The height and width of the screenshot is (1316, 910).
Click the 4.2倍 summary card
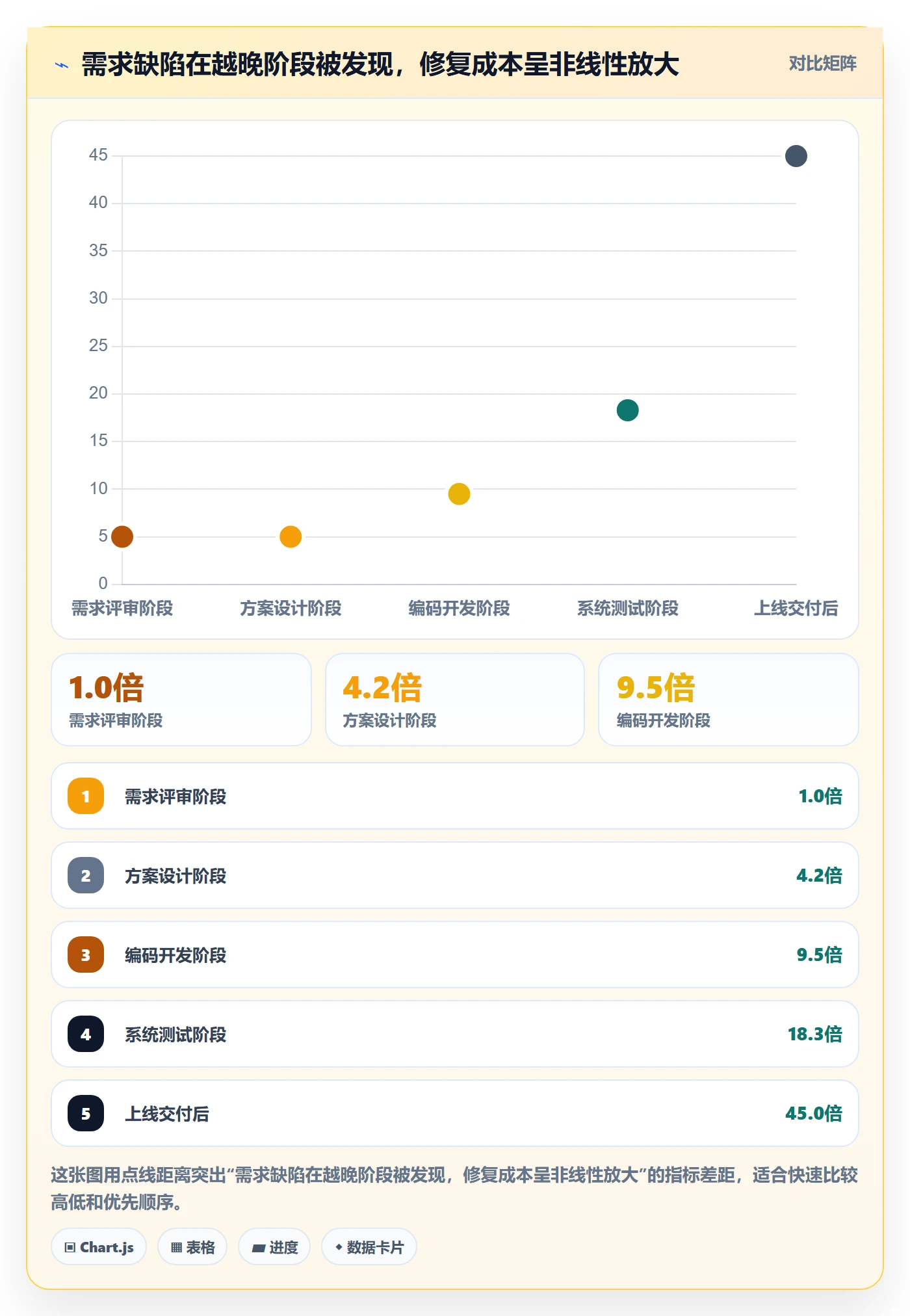[455, 700]
